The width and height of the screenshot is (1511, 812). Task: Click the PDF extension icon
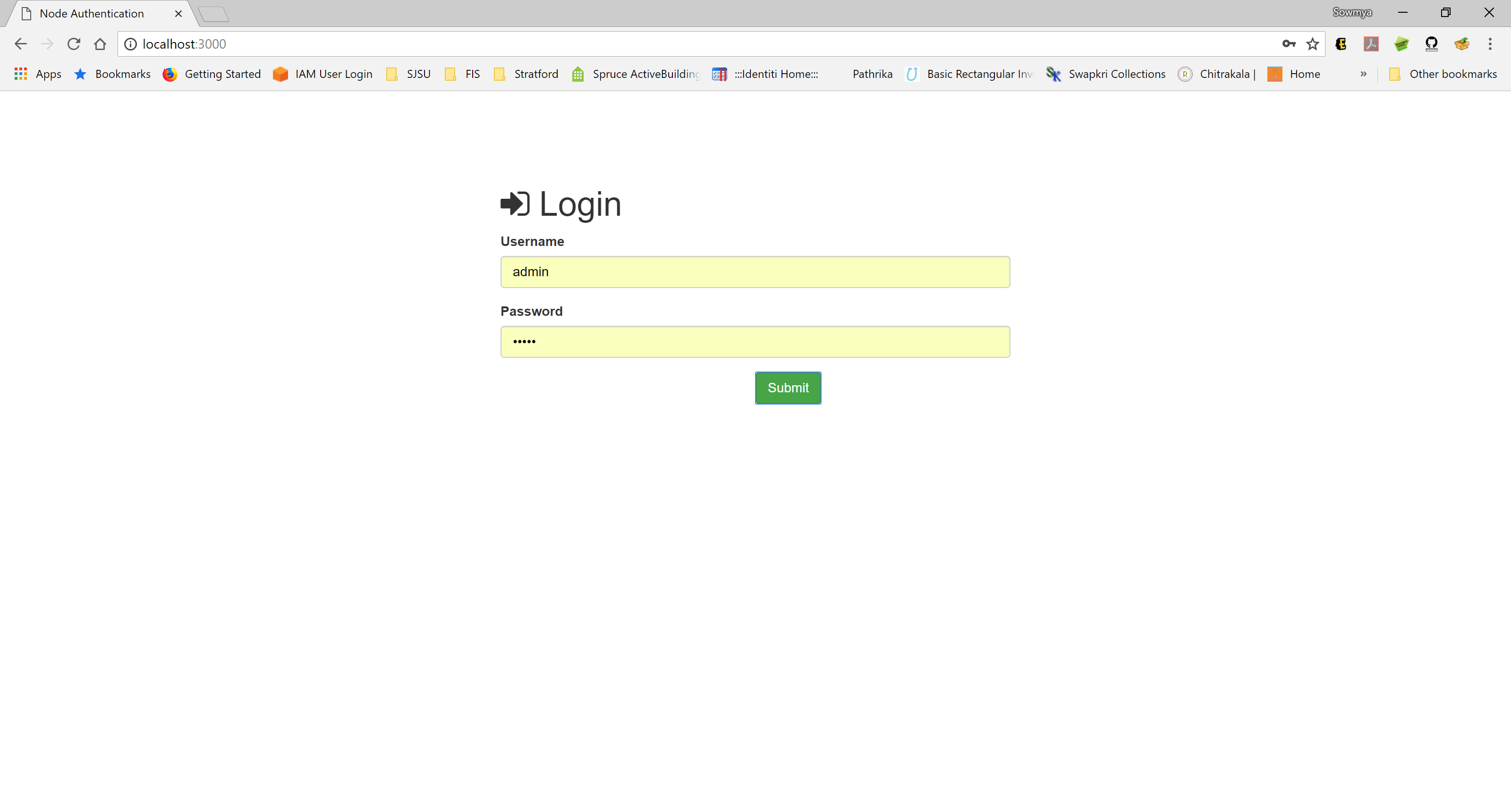1371,44
